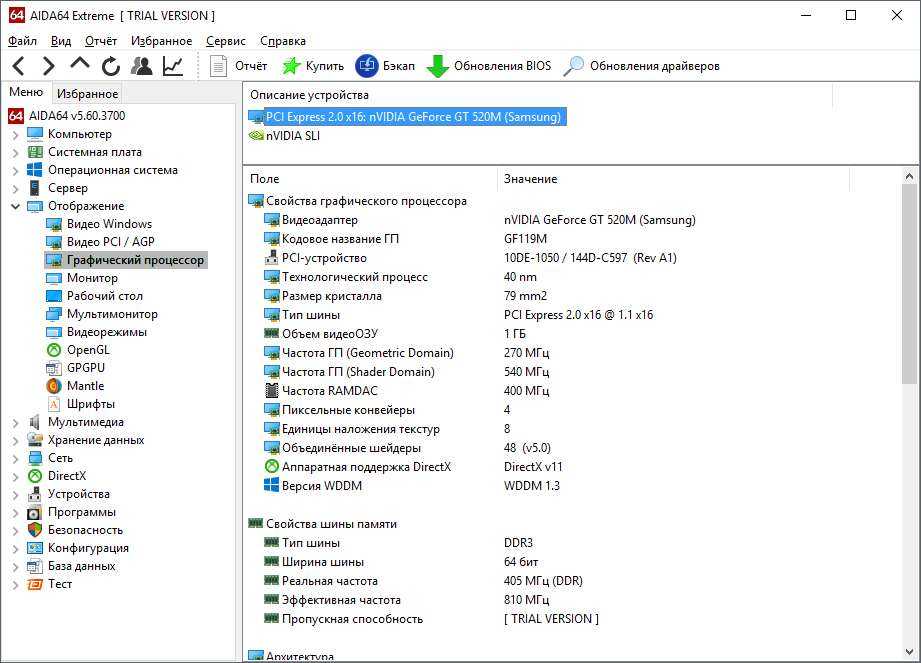Screen dimensions: 921x663
Task: Click the Forward navigation arrow
Action: point(48,66)
